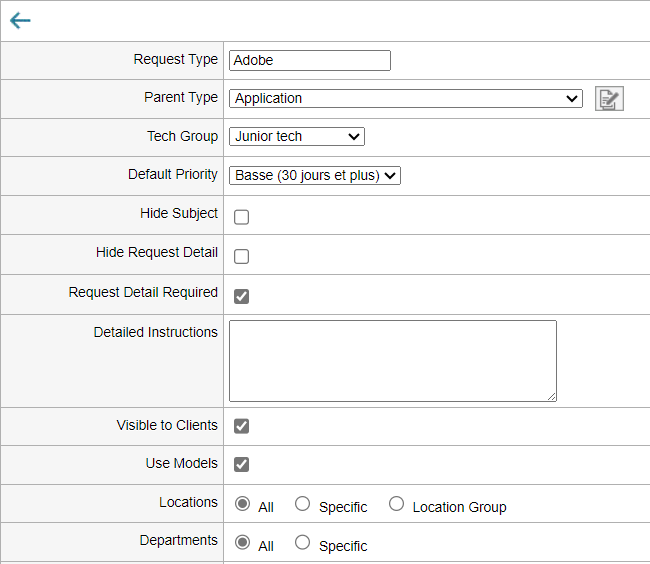
Task: Click the edit Parent Type icon
Action: (x=608, y=98)
